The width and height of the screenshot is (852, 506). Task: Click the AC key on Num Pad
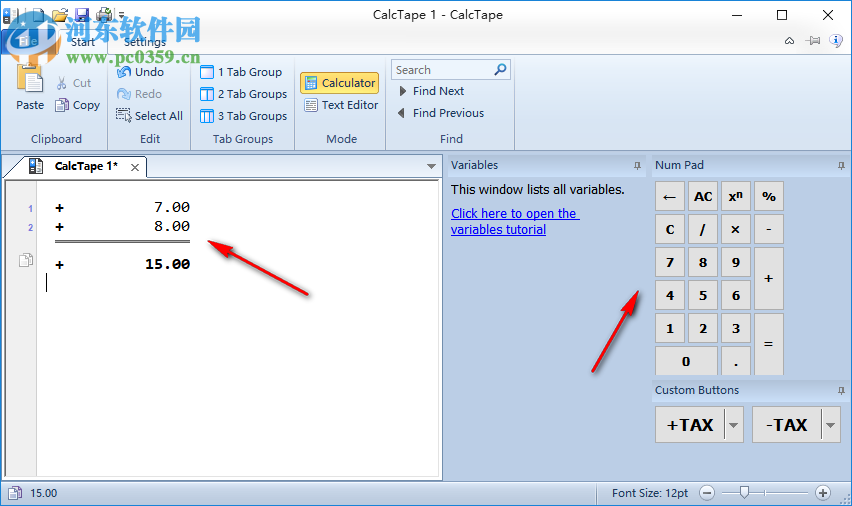point(703,196)
